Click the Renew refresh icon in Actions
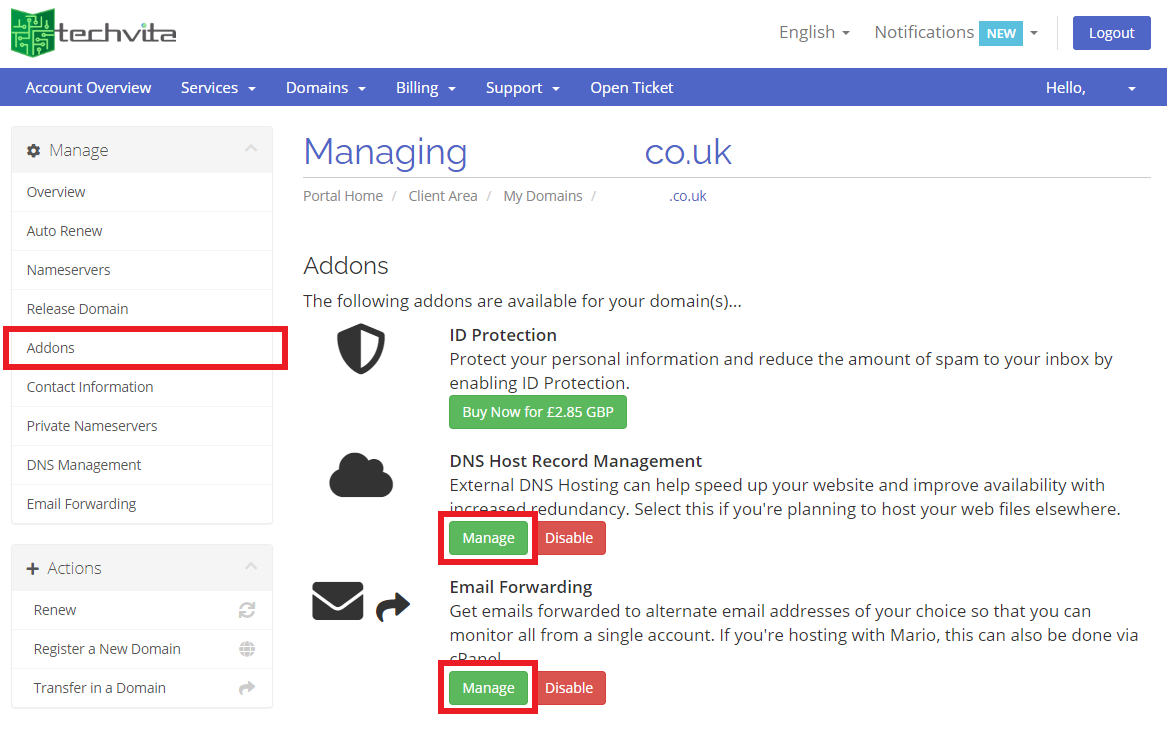 pos(247,610)
